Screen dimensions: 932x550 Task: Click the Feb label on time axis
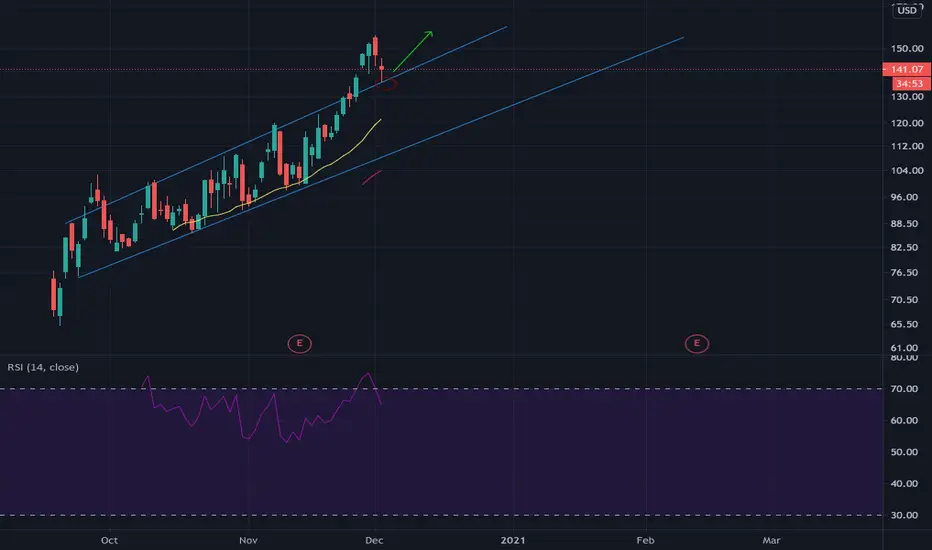pyautogui.click(x=646, y=540)
